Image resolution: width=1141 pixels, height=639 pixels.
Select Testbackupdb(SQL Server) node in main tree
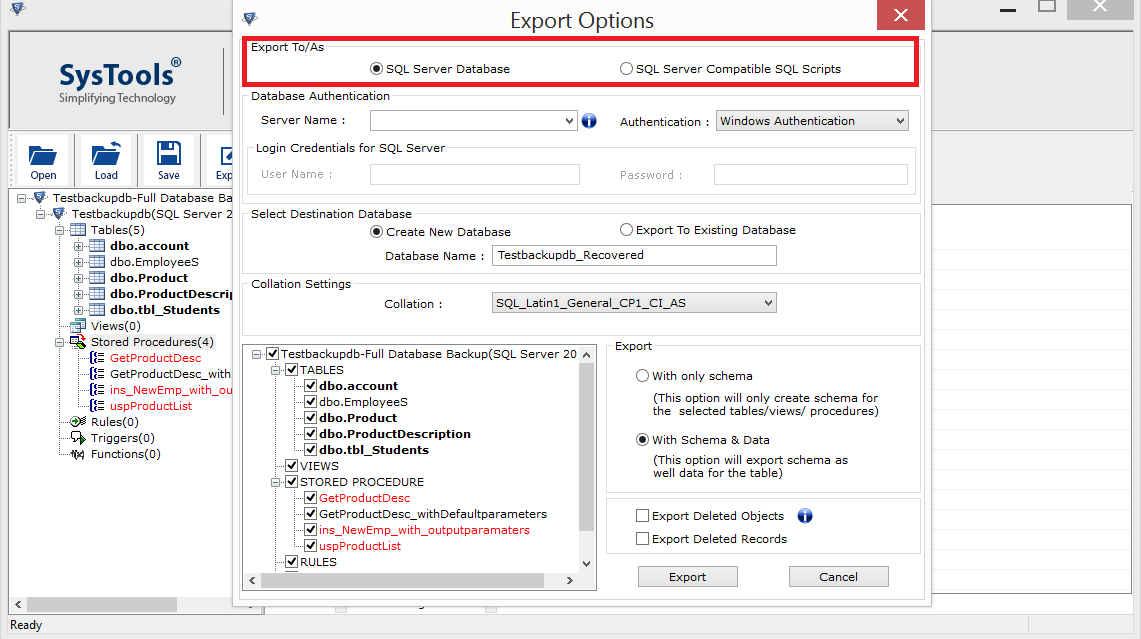152,214
